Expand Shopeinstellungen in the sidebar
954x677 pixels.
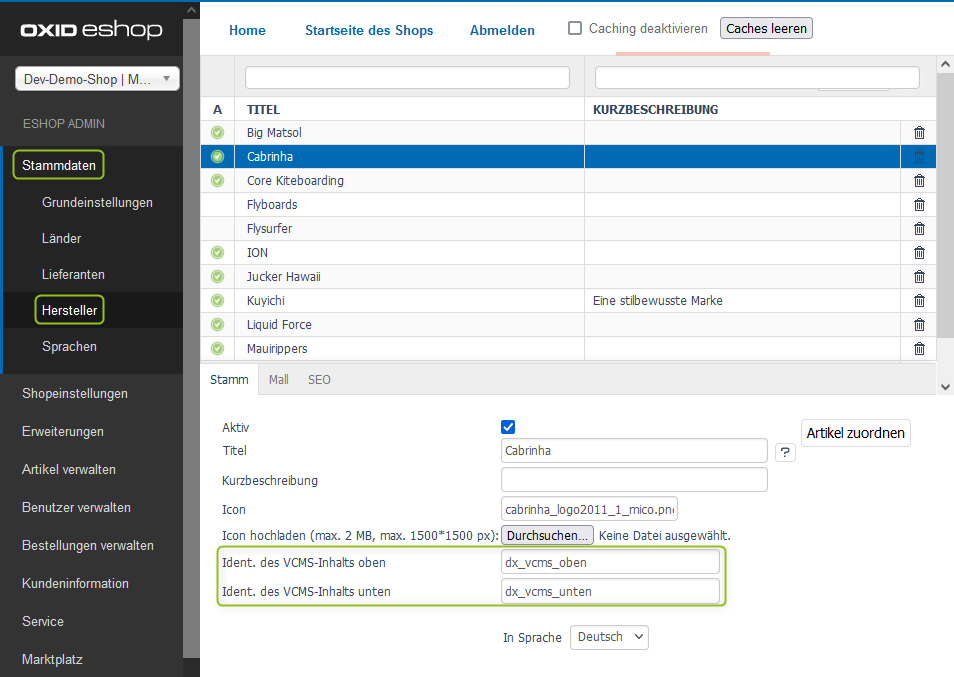click(x=75, y=394)
